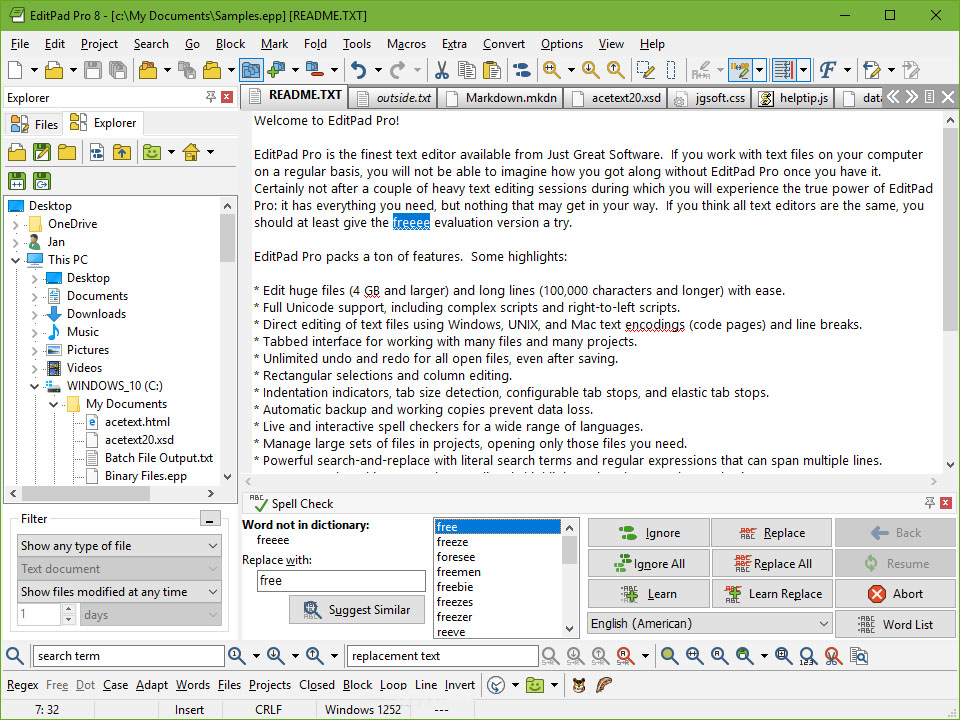Click the Paste clipboard icon
The height and width of the screenshot is (720, 960).
pyautogui.click(x=492, y=70)
